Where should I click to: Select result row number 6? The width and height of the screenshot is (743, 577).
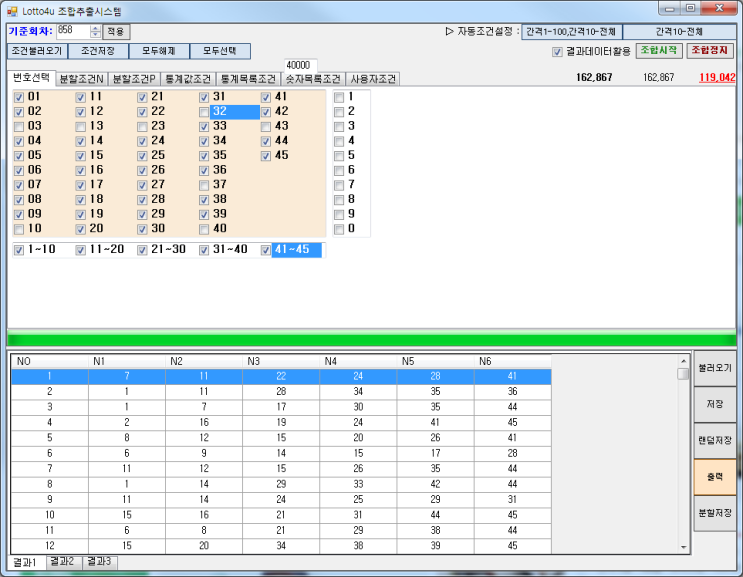pyautogui.click(x=281, y=453)
